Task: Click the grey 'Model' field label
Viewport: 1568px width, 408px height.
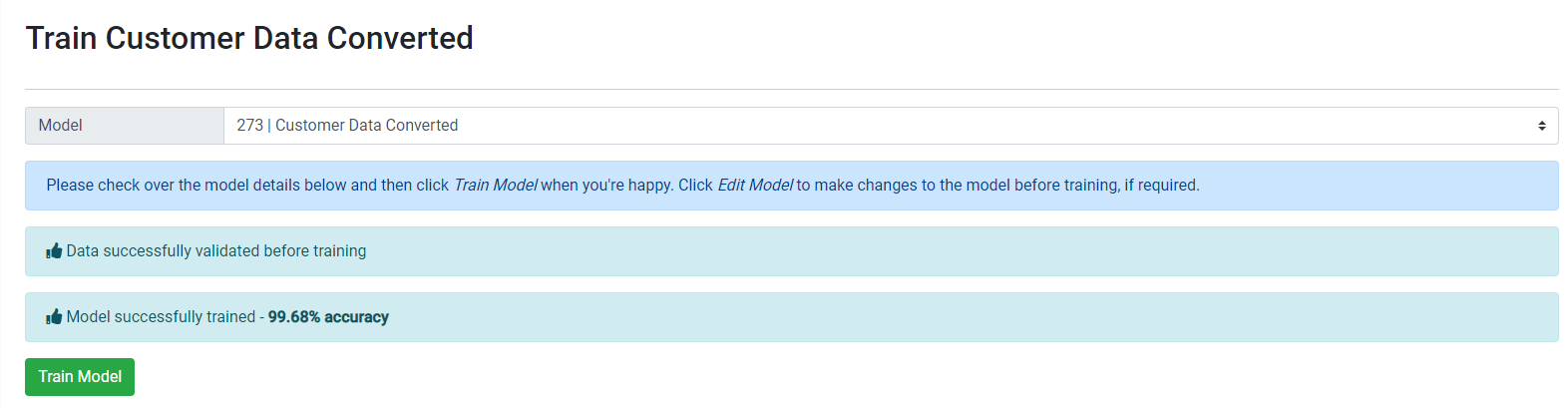Action: tap(61, 126)
